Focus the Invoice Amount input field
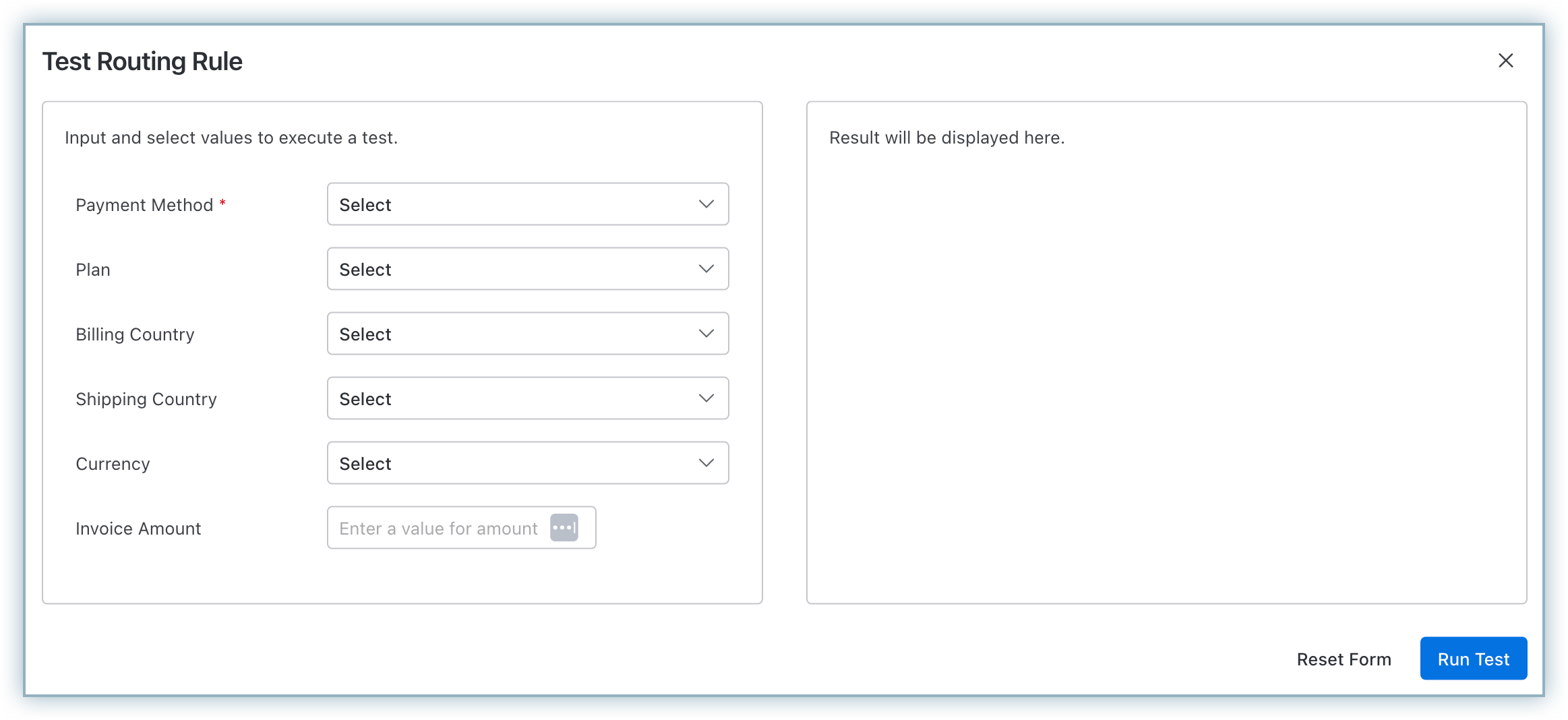 click(x=438, y=528)
